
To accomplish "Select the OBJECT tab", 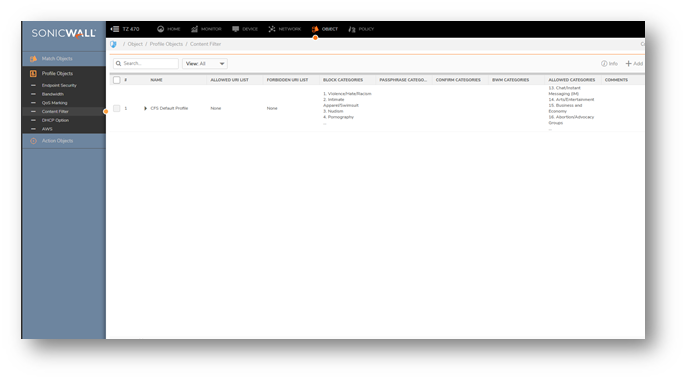I will point(330,29).
